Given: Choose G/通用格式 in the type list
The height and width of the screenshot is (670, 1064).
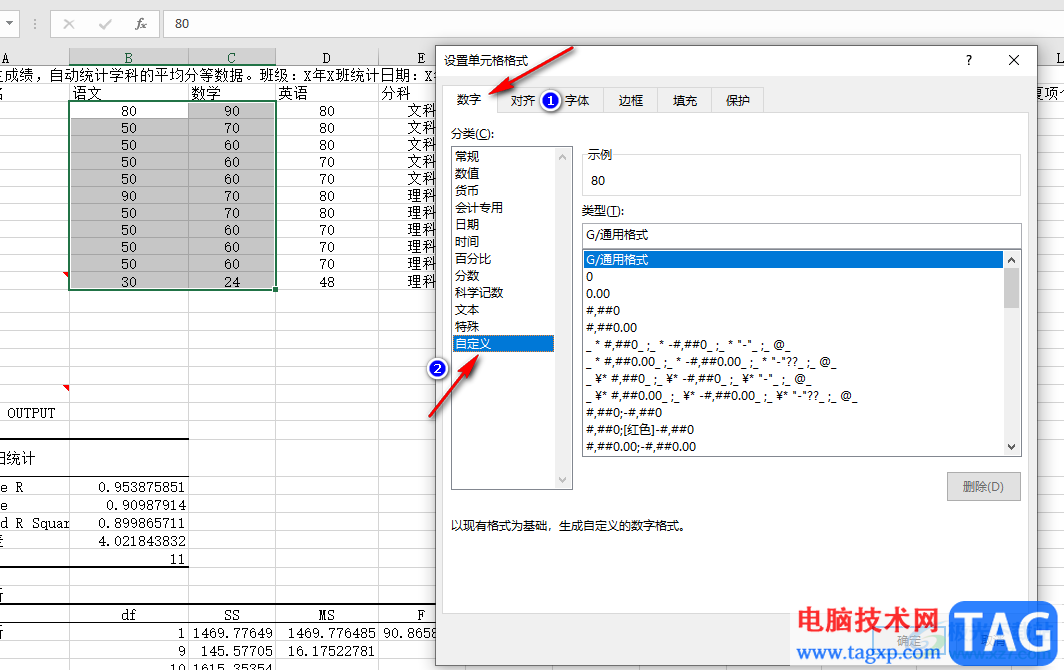Looking at the screenshot, I should pyautogui.click(x=793, y=259).
